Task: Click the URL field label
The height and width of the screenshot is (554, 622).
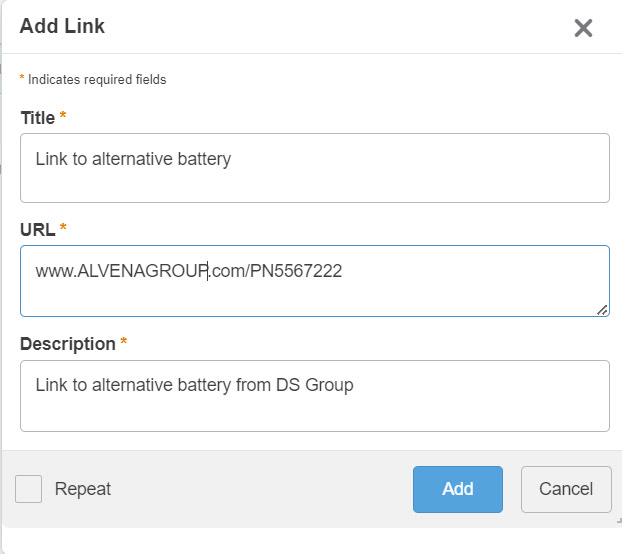Action: coord(38,229)
